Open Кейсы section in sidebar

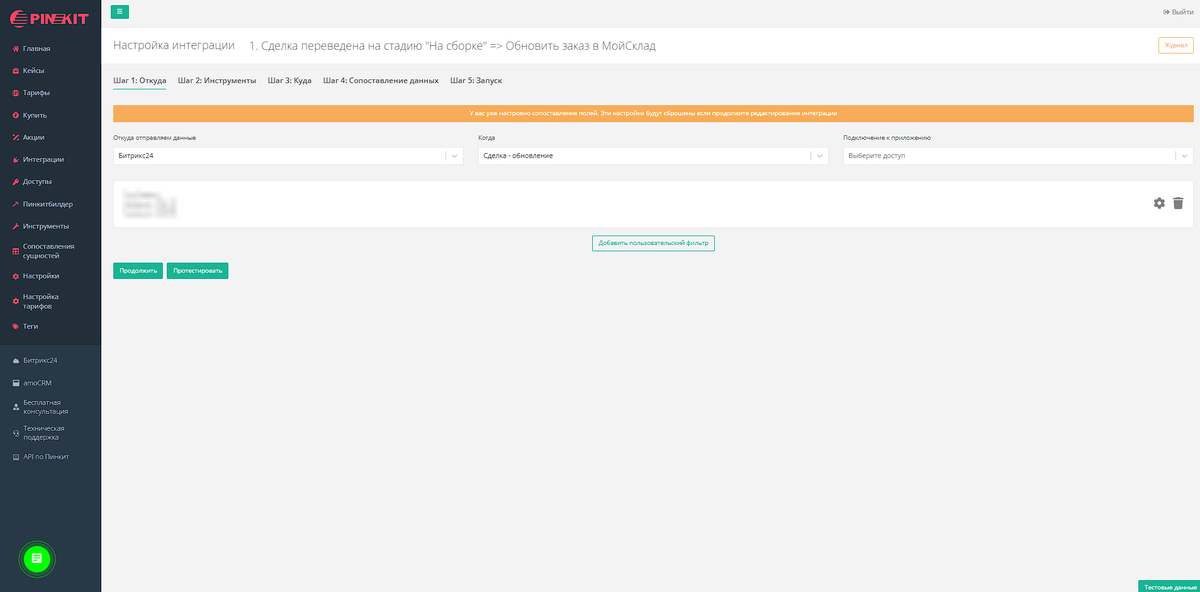click(33, 71)
